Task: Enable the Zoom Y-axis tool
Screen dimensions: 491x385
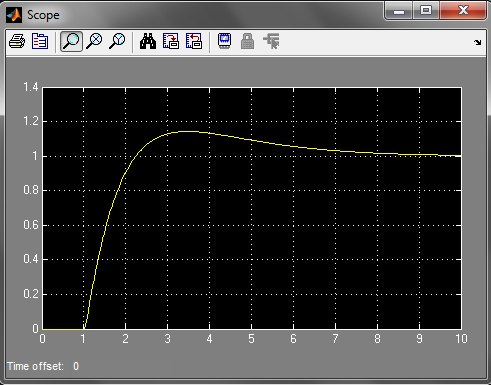Action: pos(117,42)
